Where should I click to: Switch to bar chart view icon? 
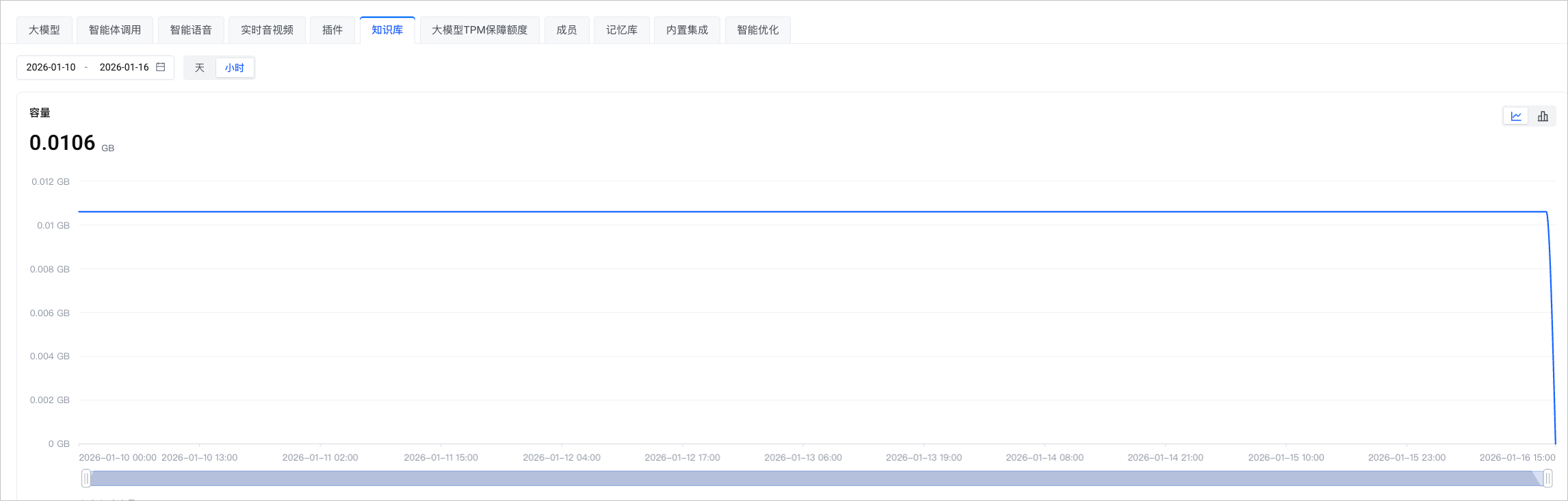(1543, 116)
